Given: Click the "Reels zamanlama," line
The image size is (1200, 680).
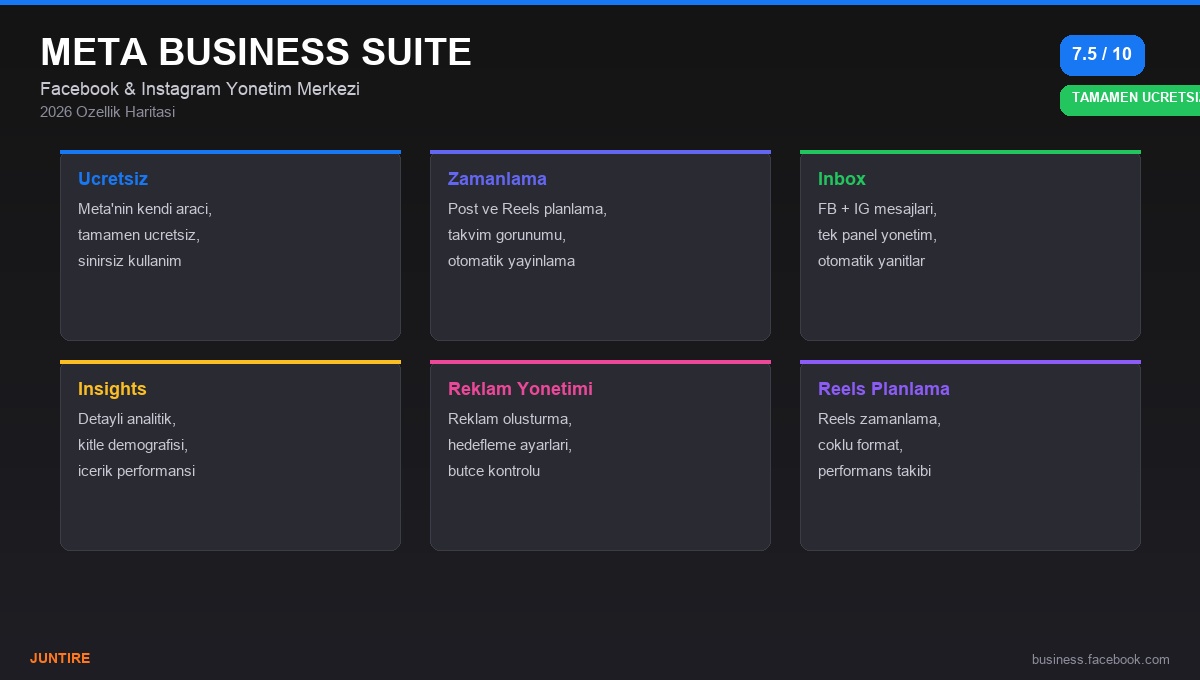Looking at the screenshot, I should pos(879,419).
